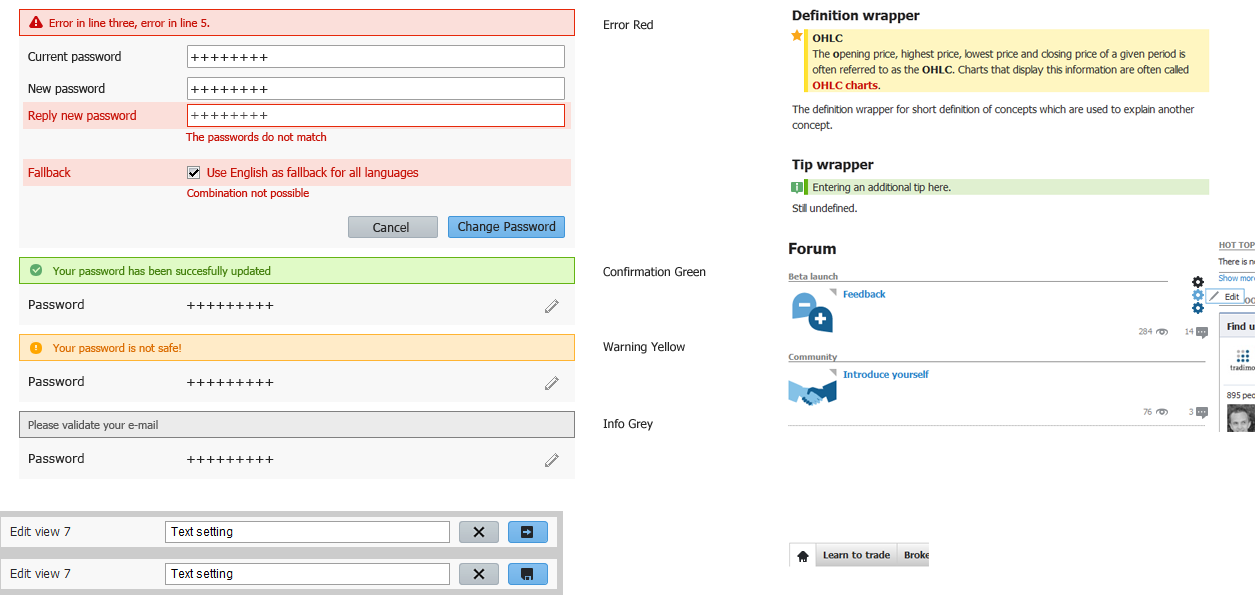Click the edit pencil under the warning banner

click(551, 383)
